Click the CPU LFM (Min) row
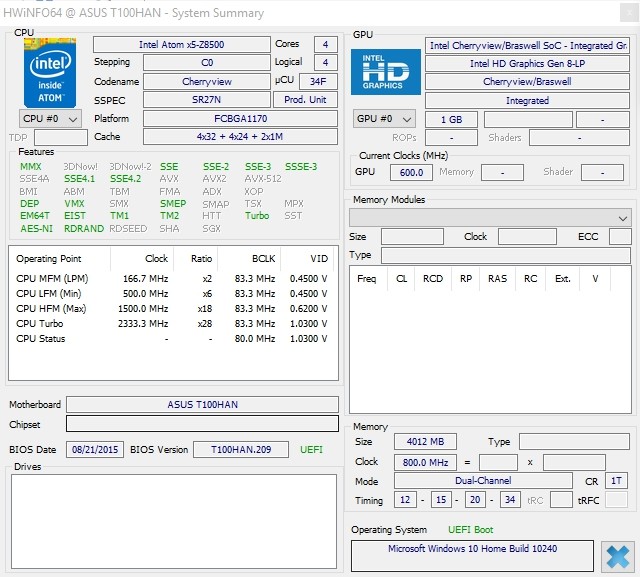The height and width of the screenshot is (577, 640). click(x=172, y=293)
